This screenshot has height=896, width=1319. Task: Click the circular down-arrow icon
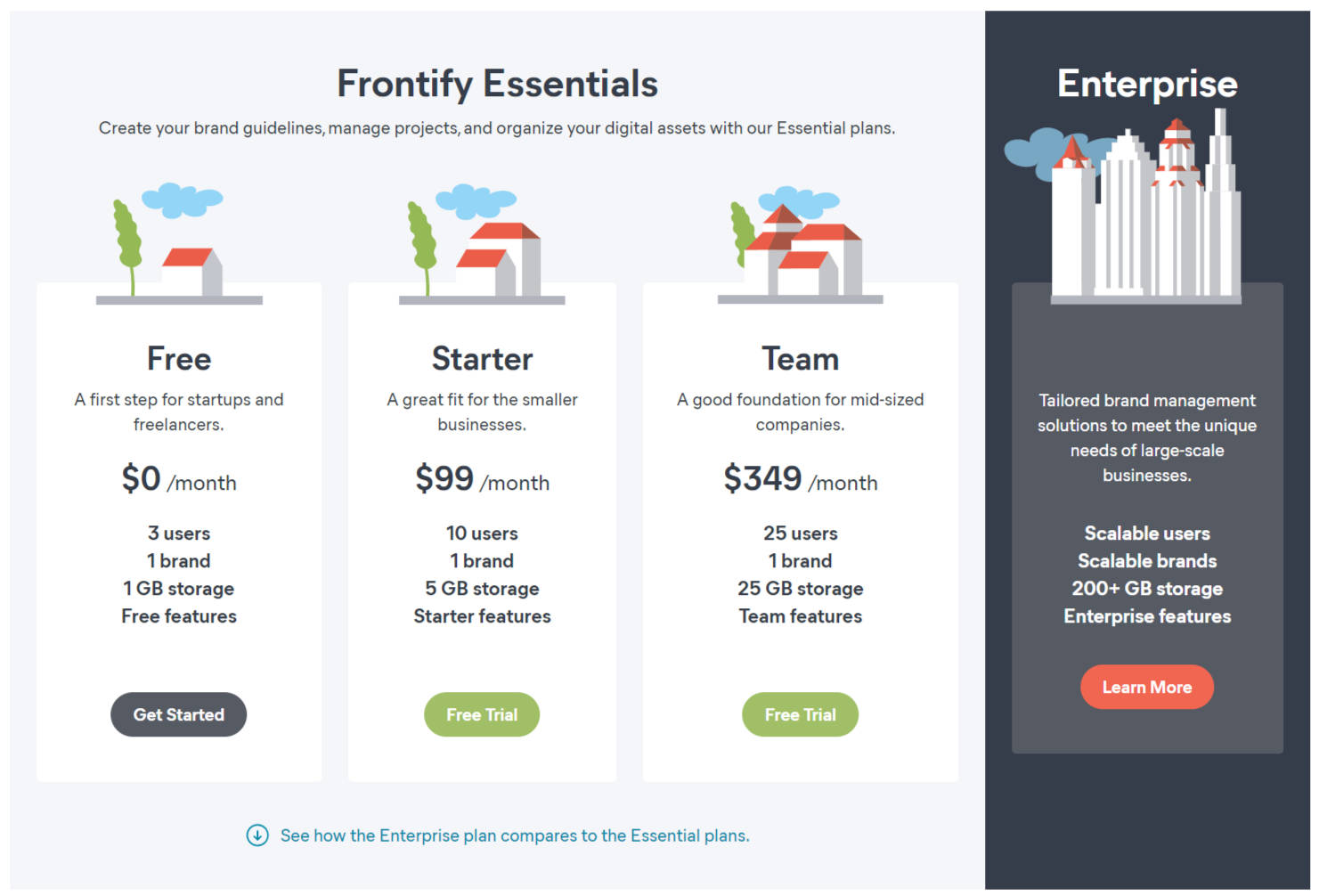tap(256, 835)
